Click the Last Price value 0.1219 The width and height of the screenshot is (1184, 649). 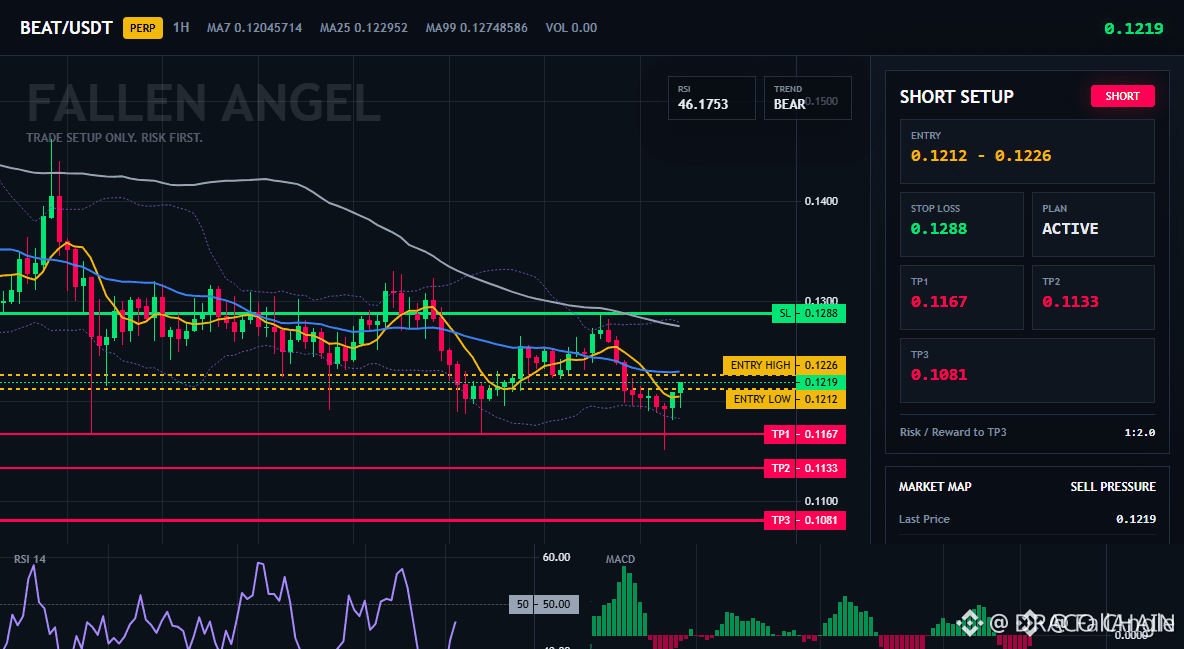coord(1136,519)
